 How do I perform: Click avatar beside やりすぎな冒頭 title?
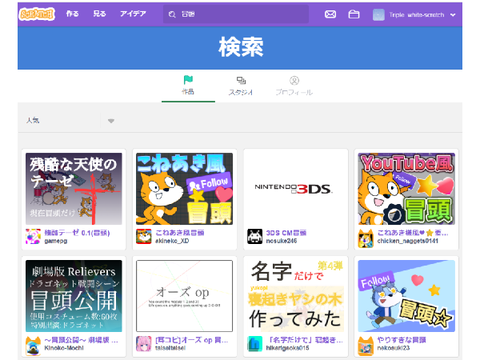(366, 346)
